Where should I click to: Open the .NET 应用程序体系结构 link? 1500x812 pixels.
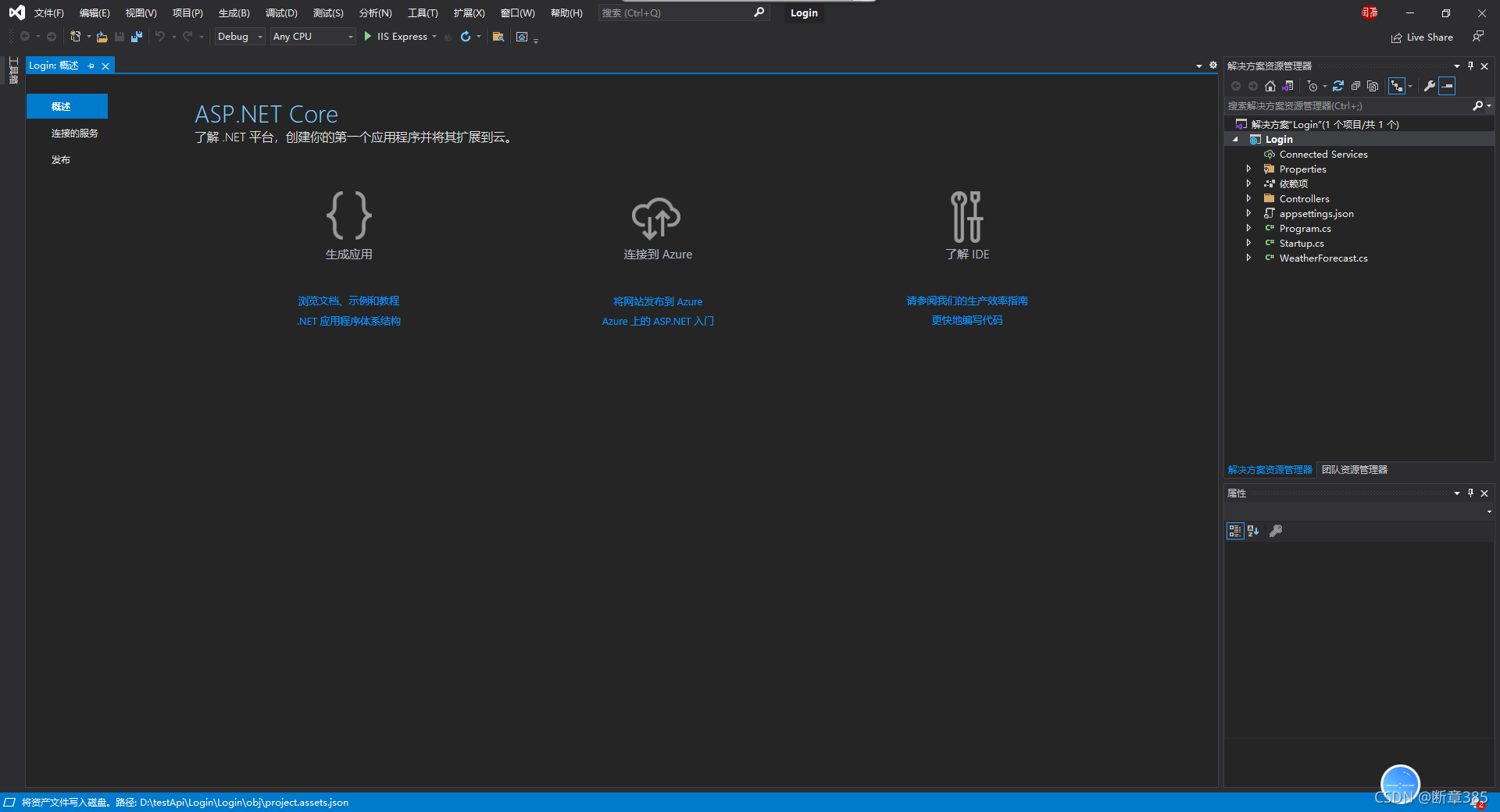(348, 321)
